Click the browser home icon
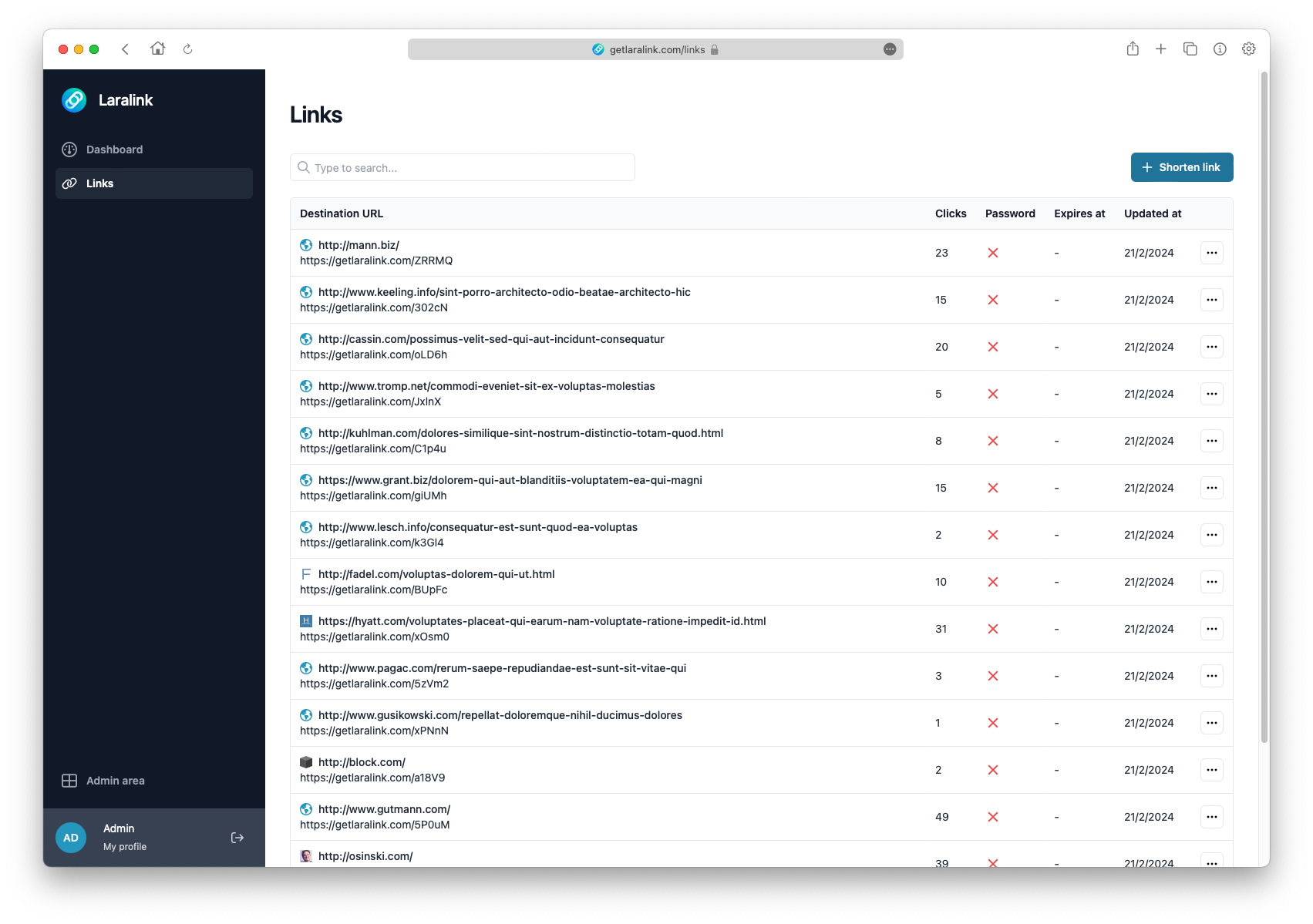 point(158,49)
